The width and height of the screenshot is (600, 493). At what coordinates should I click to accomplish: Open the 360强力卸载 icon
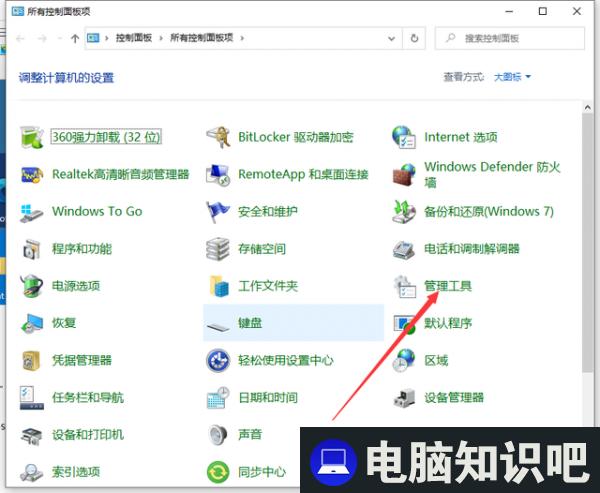click(x=32, y=137)
